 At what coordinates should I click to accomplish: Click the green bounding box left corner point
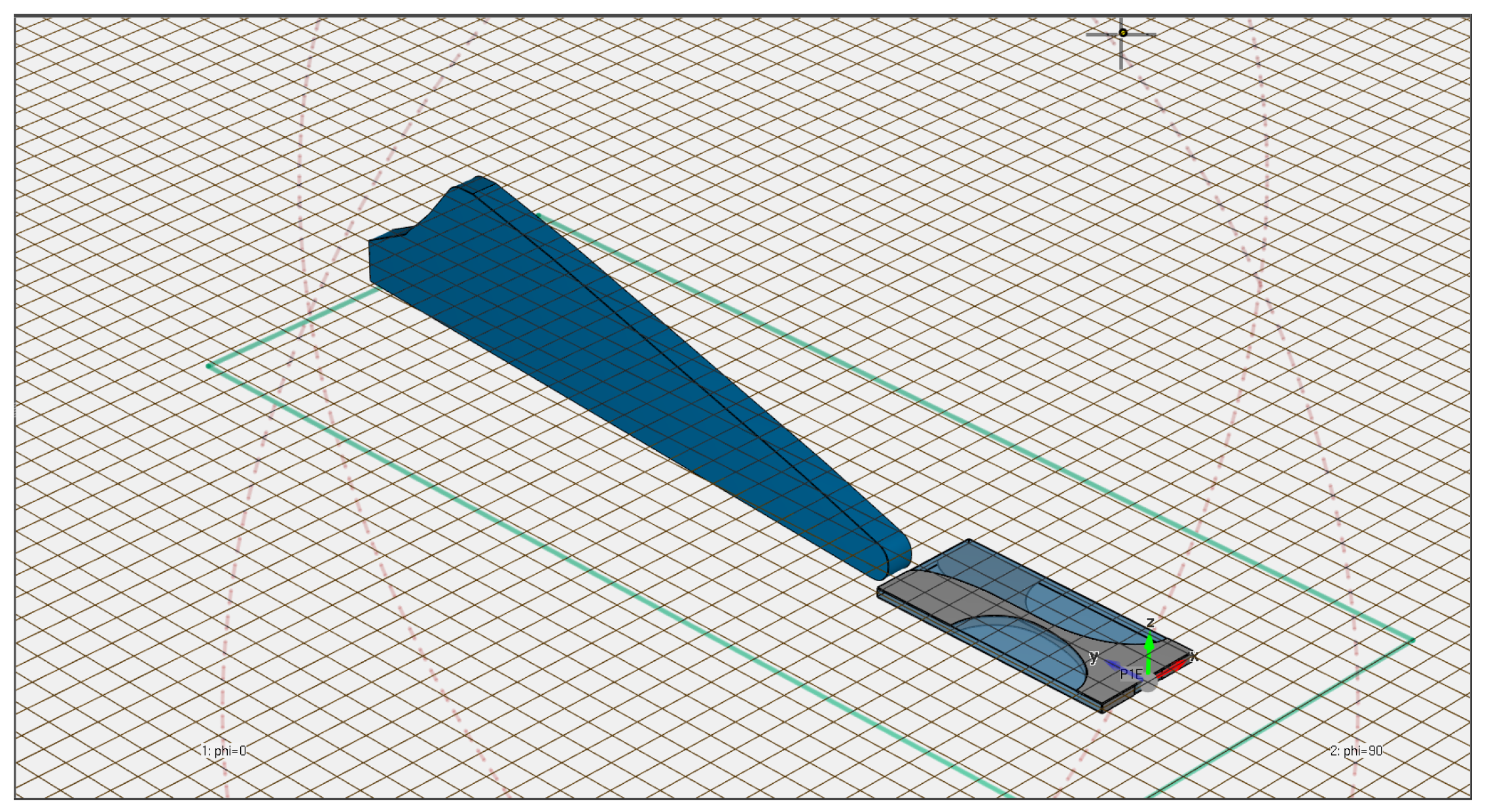(x=209, y=366)
